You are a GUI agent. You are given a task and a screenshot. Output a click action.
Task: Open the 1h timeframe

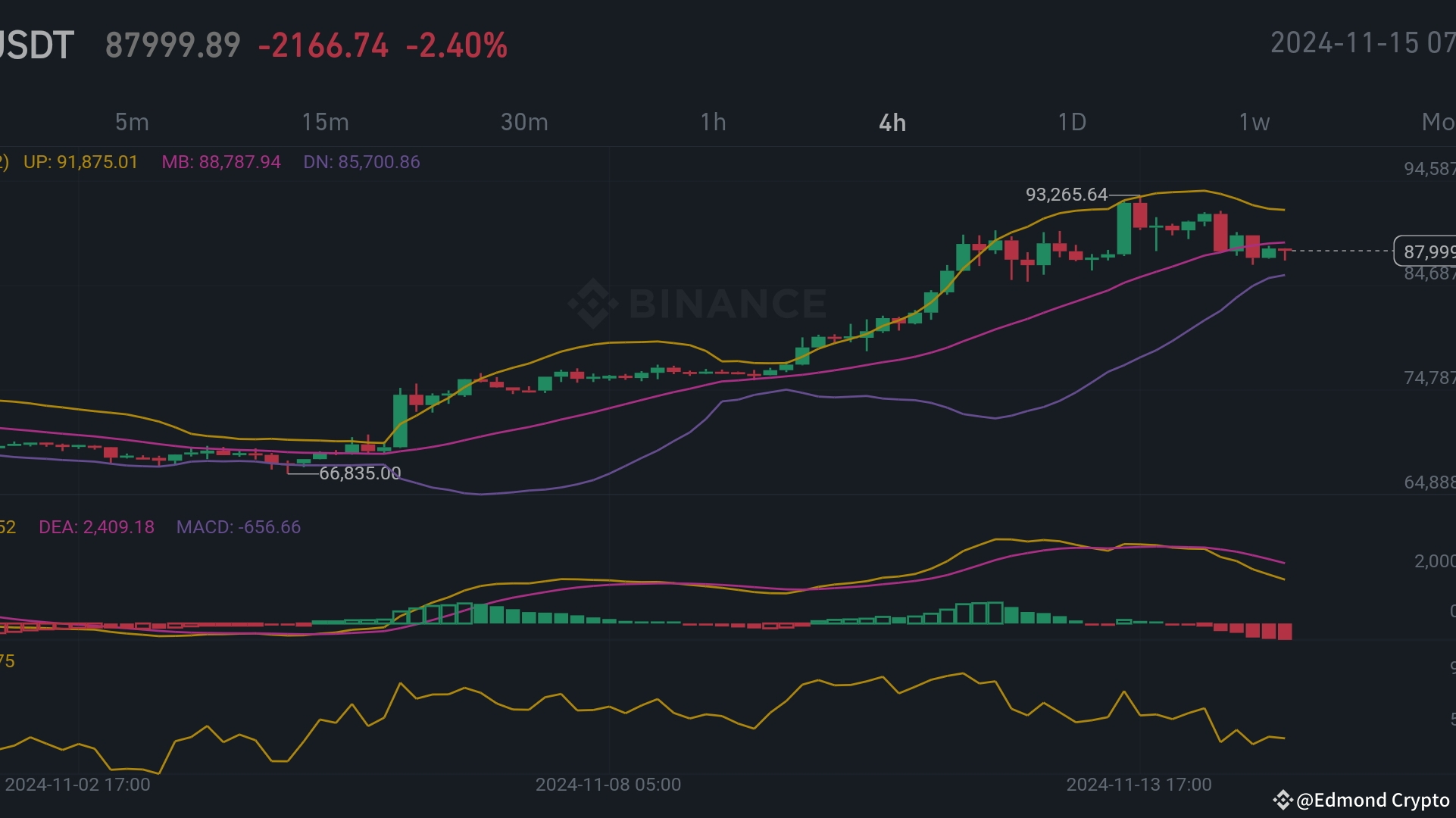click(713, 122)
